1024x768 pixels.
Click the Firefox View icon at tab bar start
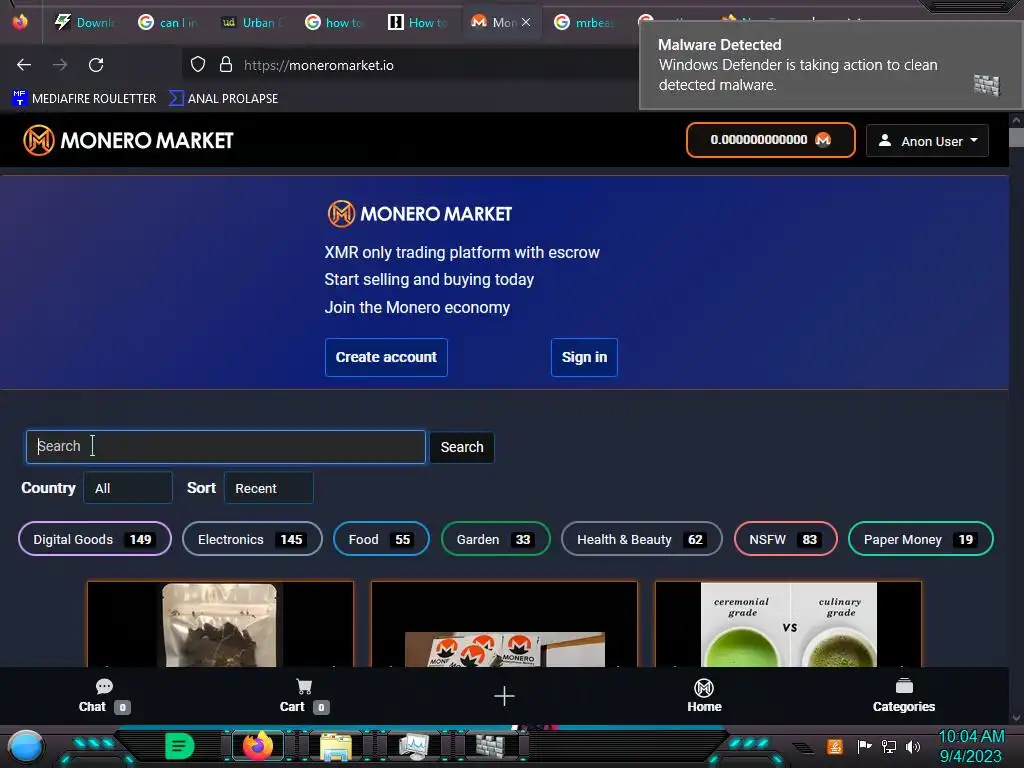(20, 22)
